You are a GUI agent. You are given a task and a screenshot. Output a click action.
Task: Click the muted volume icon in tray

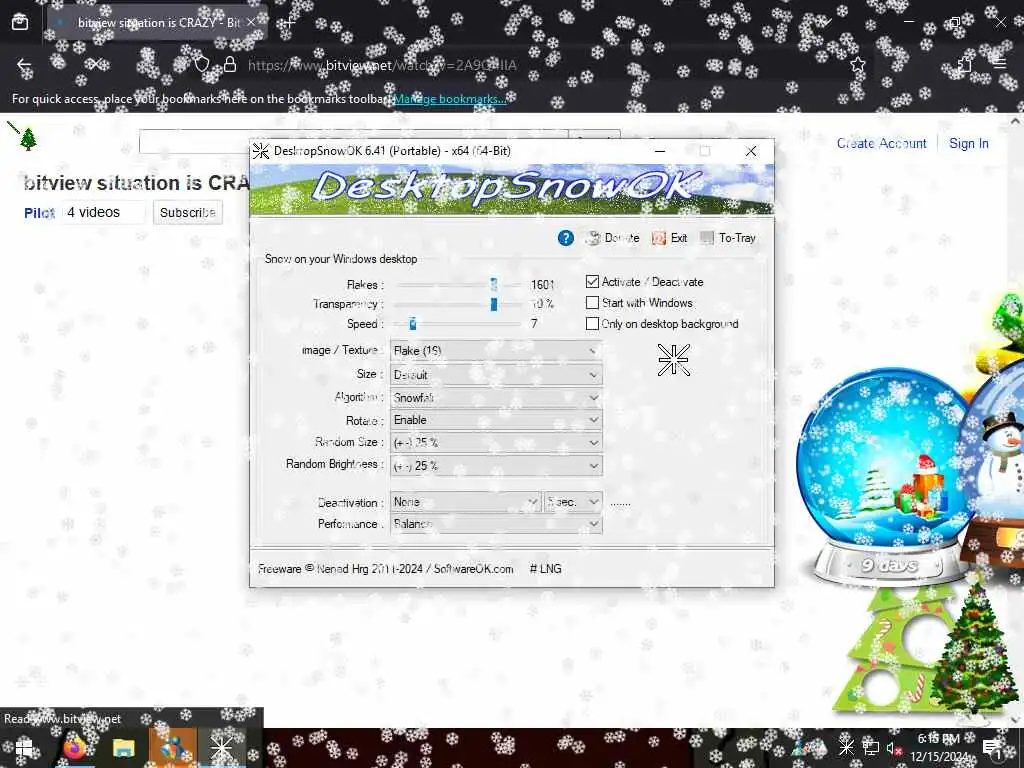point(894,748)
